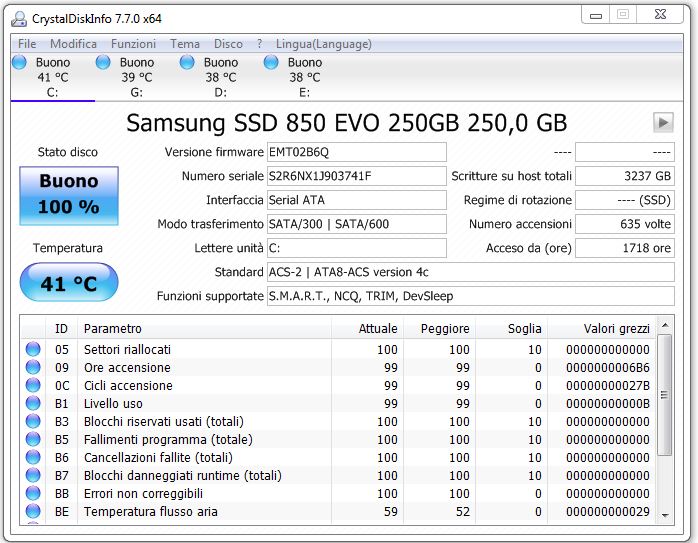This screenshot has height=543, width=698.
Task: Click the Peggiore column header
Action: coord(439,328)
